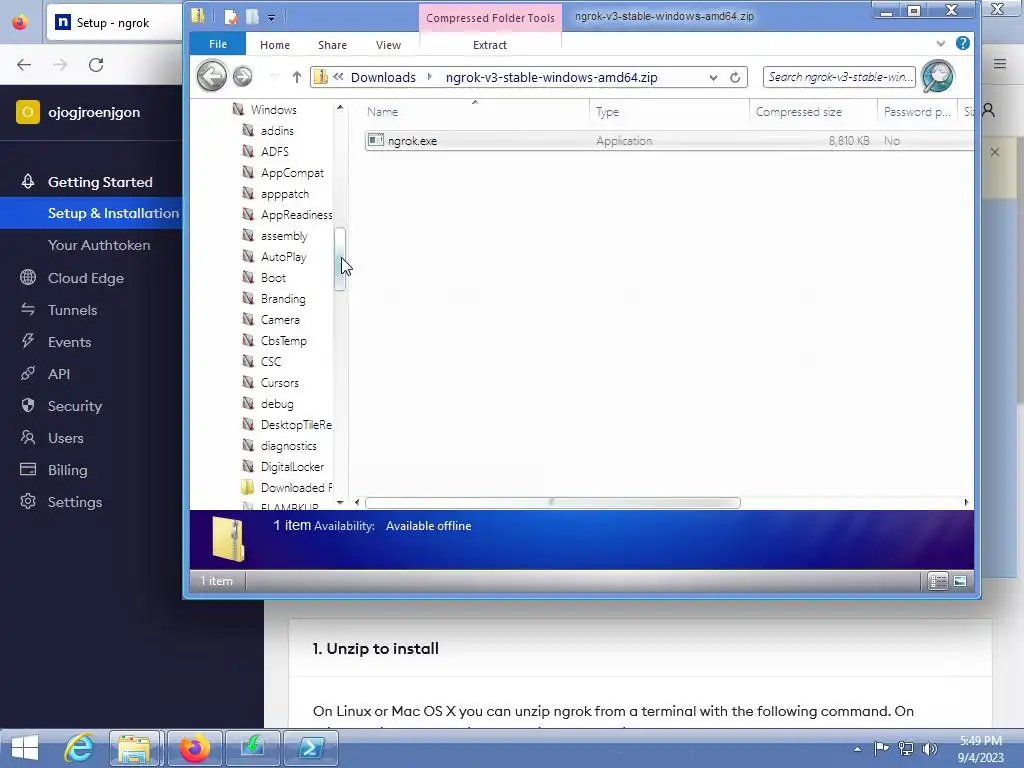
Task: Click the navigation pane scroll up arrow
Action: pos(340,107)
